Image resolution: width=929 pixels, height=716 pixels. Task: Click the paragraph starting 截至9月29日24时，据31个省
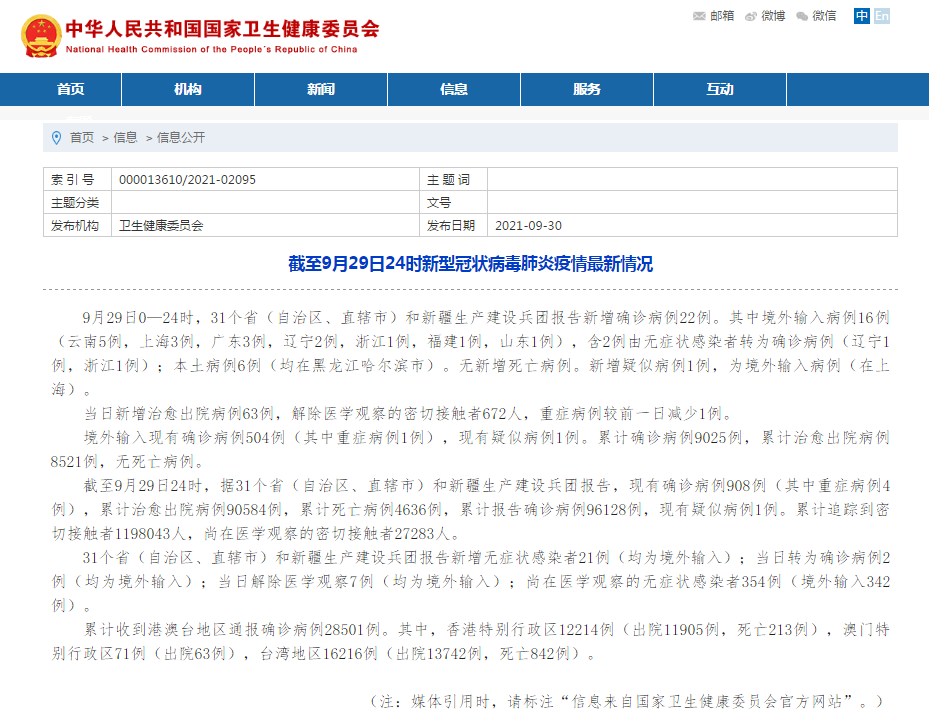click(470, 510)
